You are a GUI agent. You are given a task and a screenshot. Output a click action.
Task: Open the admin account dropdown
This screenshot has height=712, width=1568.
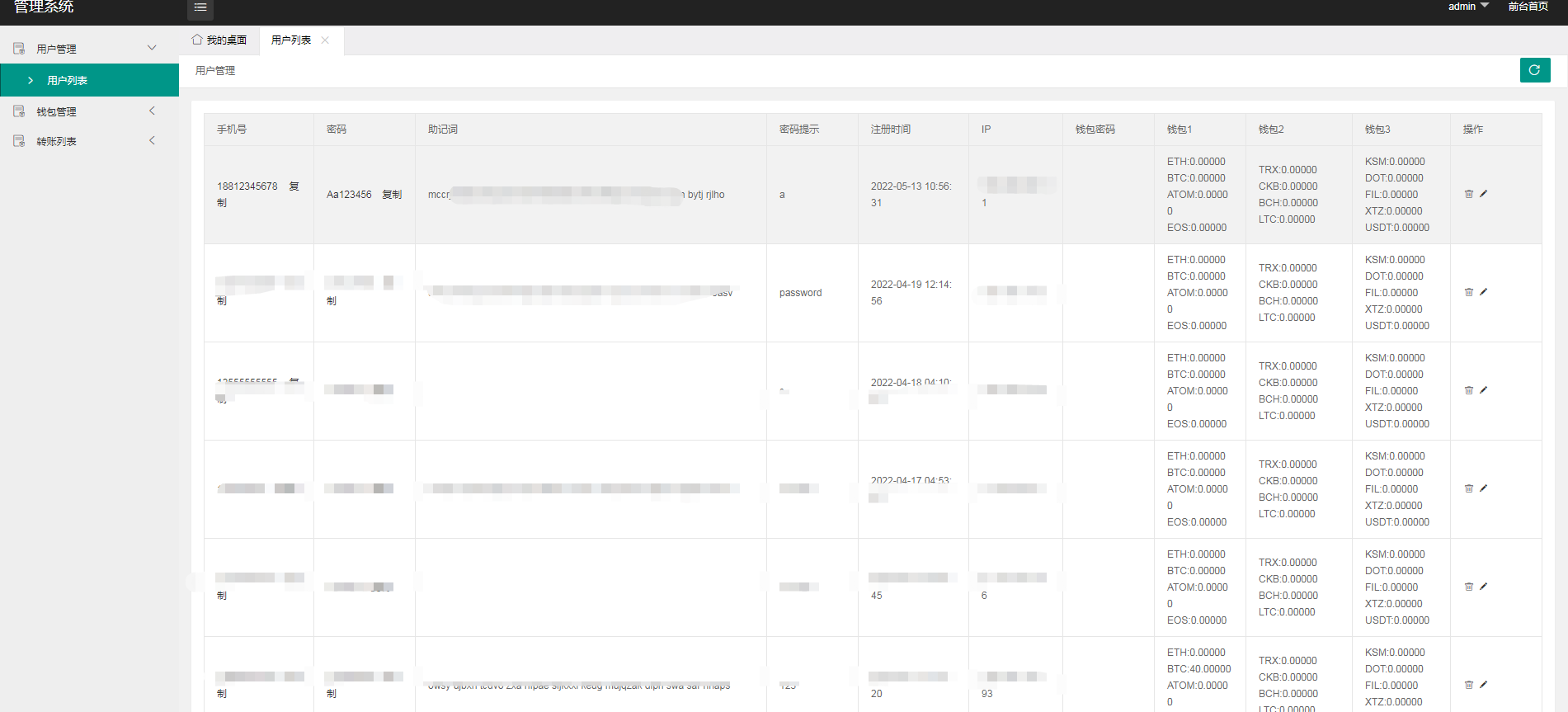[x=1468, y=7]
